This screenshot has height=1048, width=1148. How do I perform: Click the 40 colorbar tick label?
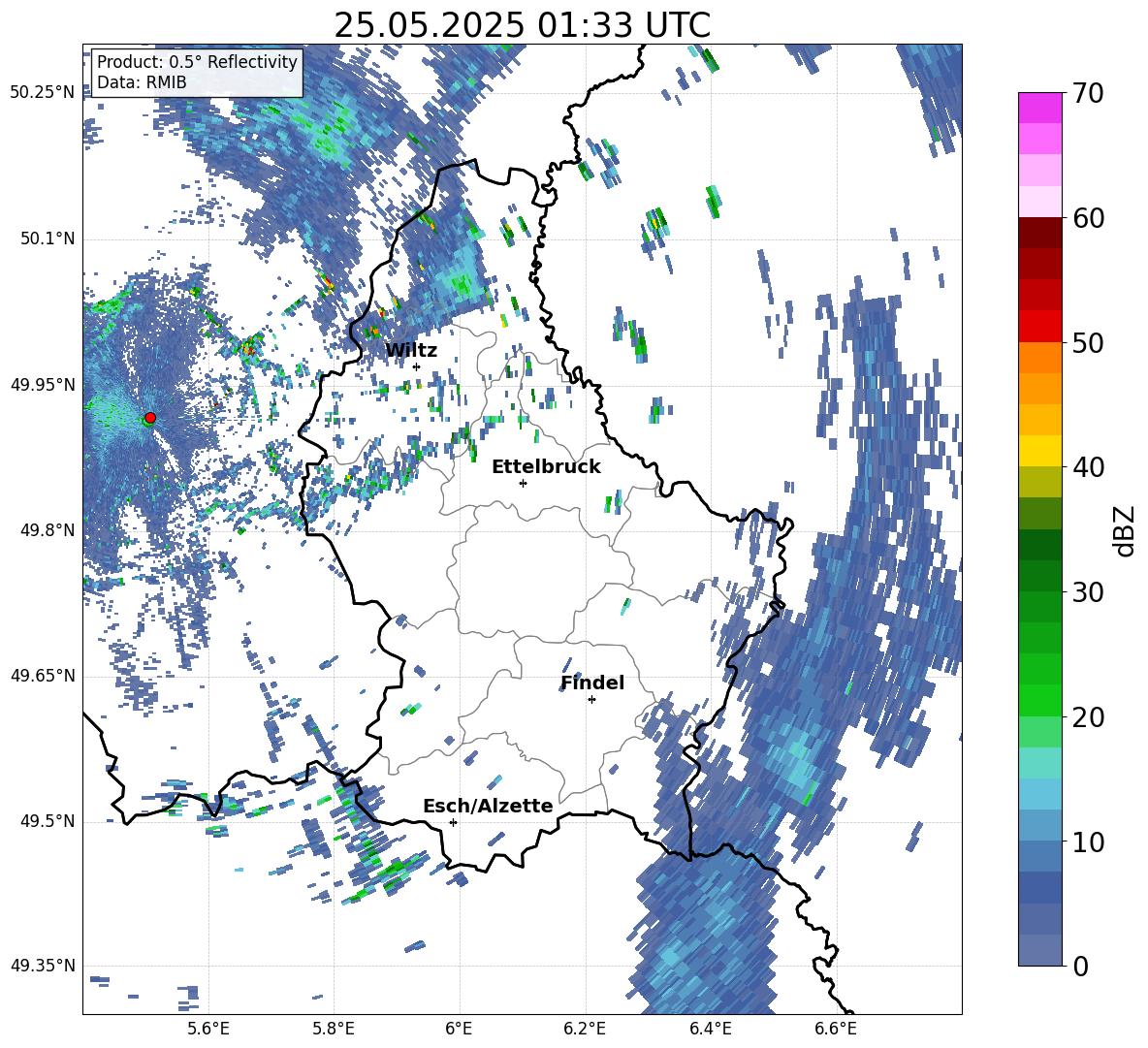point(1088,467)
